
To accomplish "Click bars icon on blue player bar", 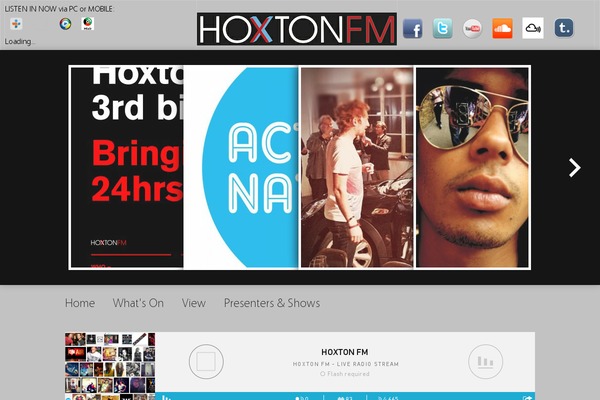I will point(166,398).
